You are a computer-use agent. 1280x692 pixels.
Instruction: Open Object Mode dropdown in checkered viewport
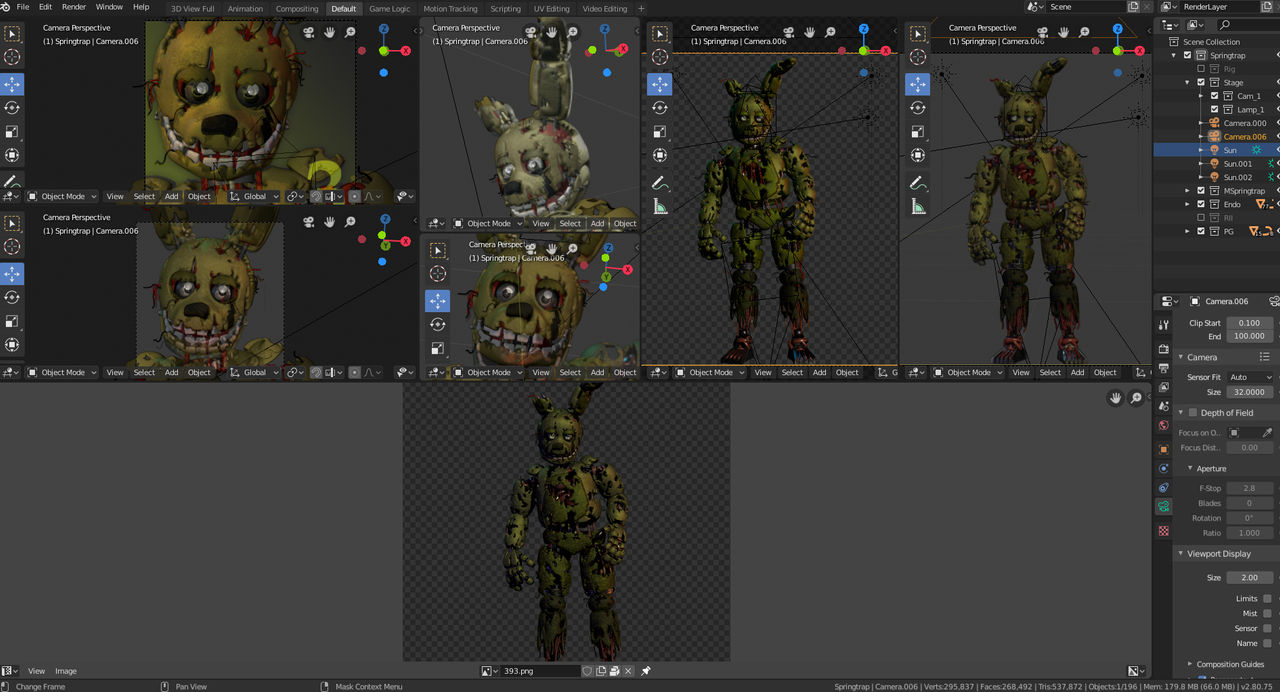(709, 372)
